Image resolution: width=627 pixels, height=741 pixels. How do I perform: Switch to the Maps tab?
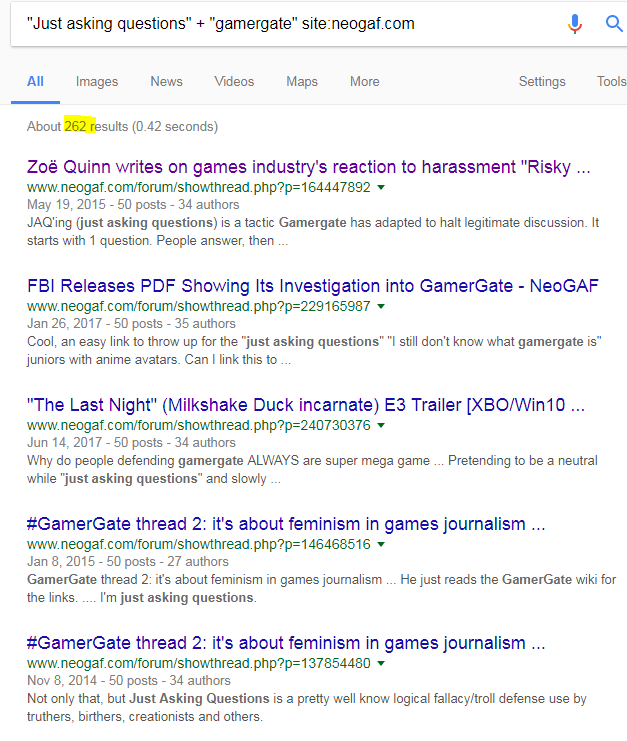(302, 81)
